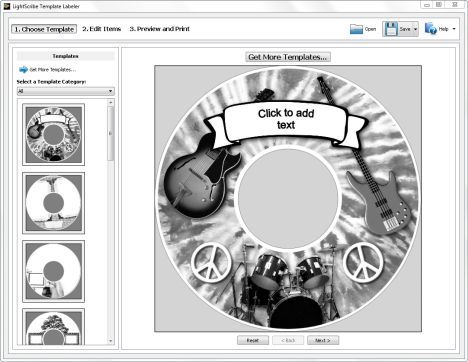Expand the Save dropdown arrow
Screen dimensions: 468x362
(415, 29)
